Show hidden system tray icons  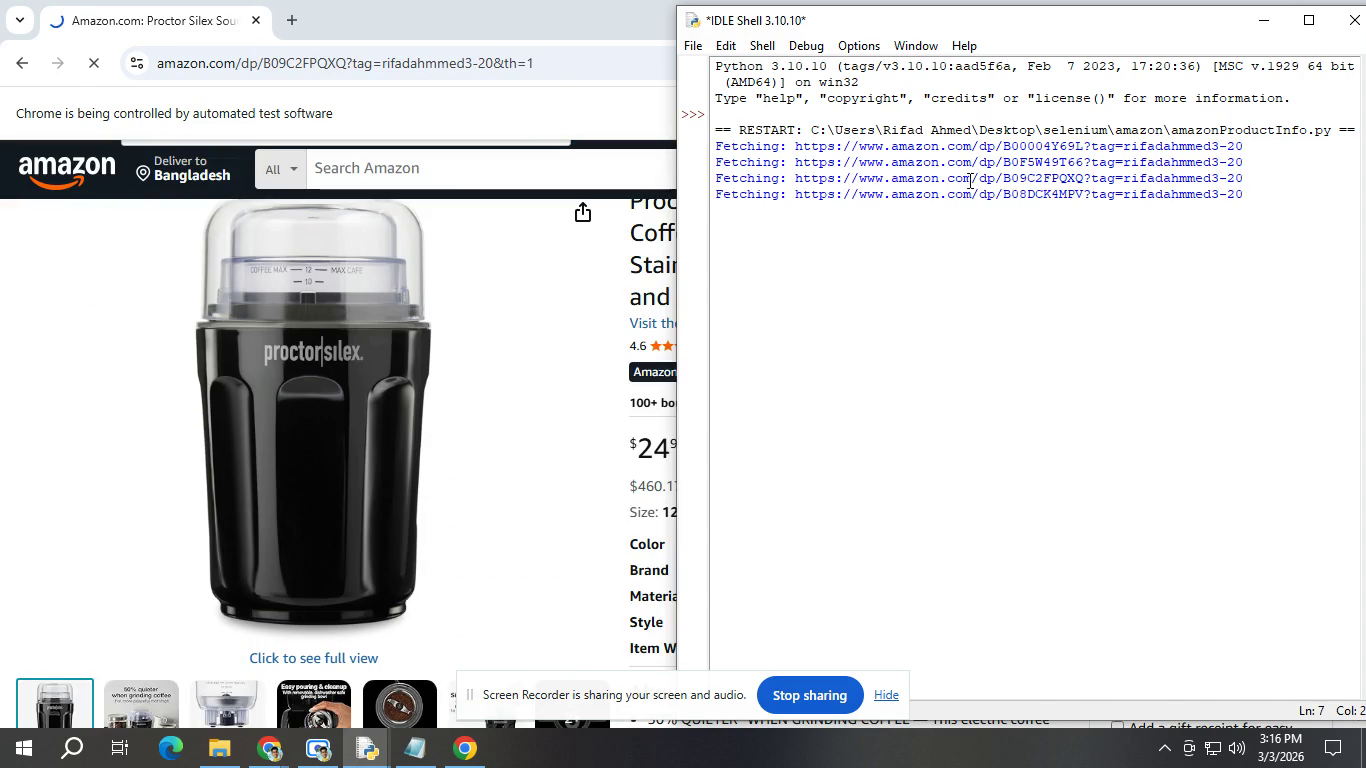pos(1164,748)
